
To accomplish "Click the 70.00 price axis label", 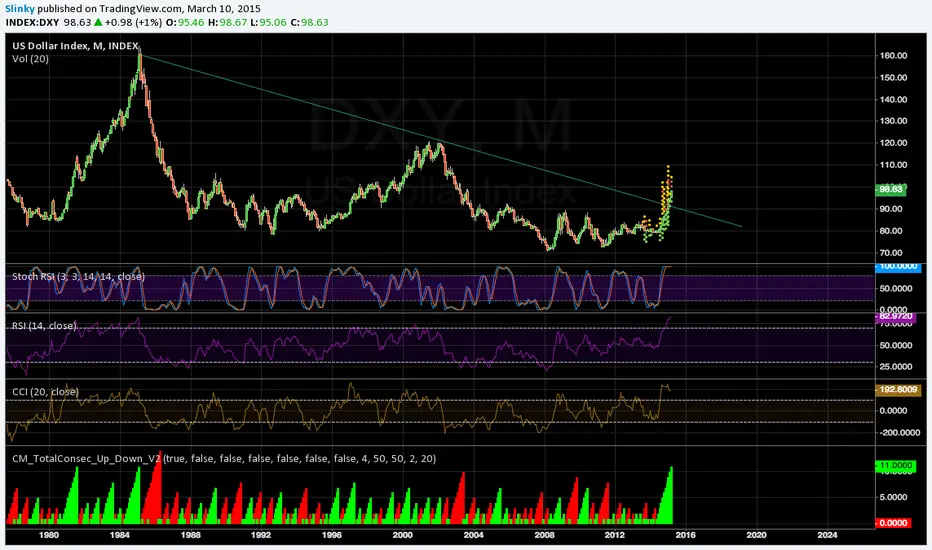I will pos(893,253).
